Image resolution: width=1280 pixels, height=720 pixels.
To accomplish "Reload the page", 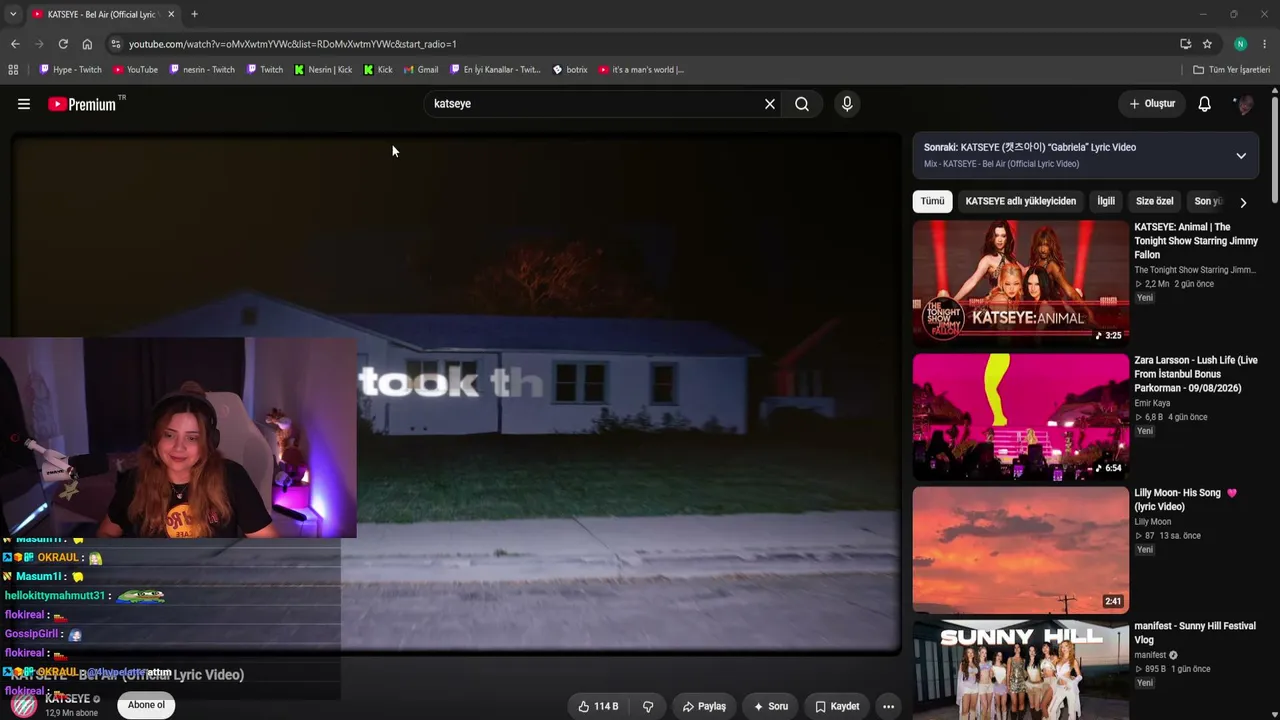I will click(63, 44).
